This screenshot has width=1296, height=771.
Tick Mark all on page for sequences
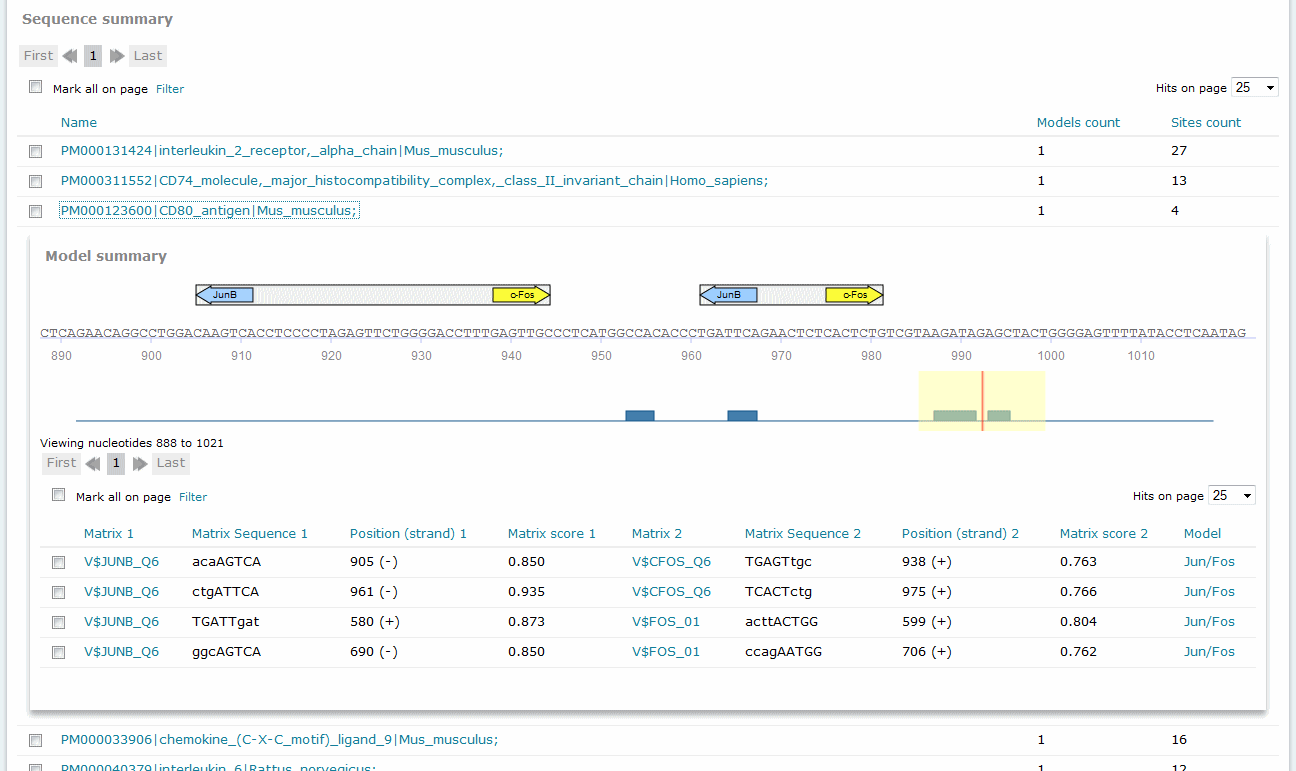[x=36, y=87]
